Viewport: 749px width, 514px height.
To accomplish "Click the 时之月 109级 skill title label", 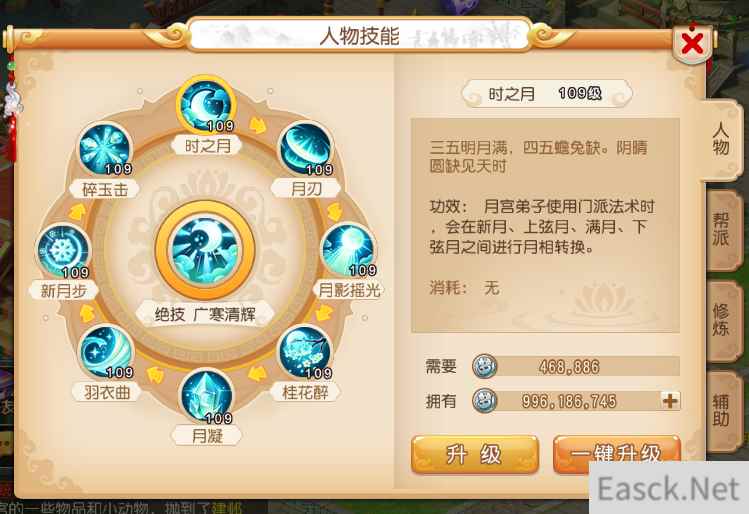I will [x=546, y=93].
